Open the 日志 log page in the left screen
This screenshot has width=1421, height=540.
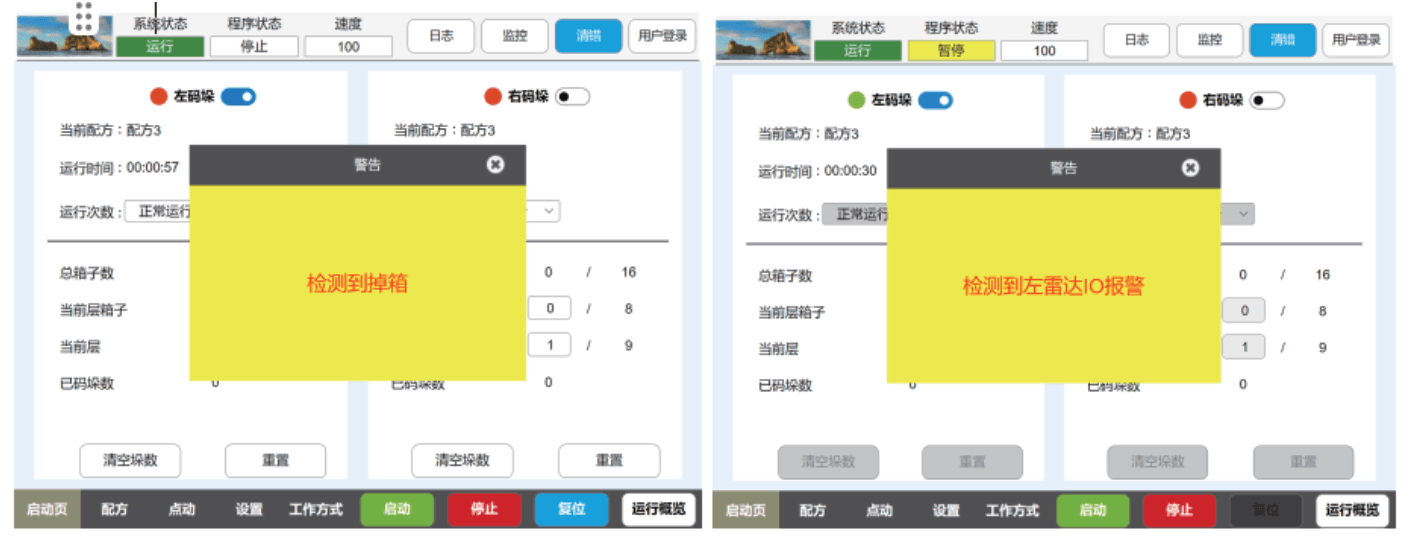point(441,36)
